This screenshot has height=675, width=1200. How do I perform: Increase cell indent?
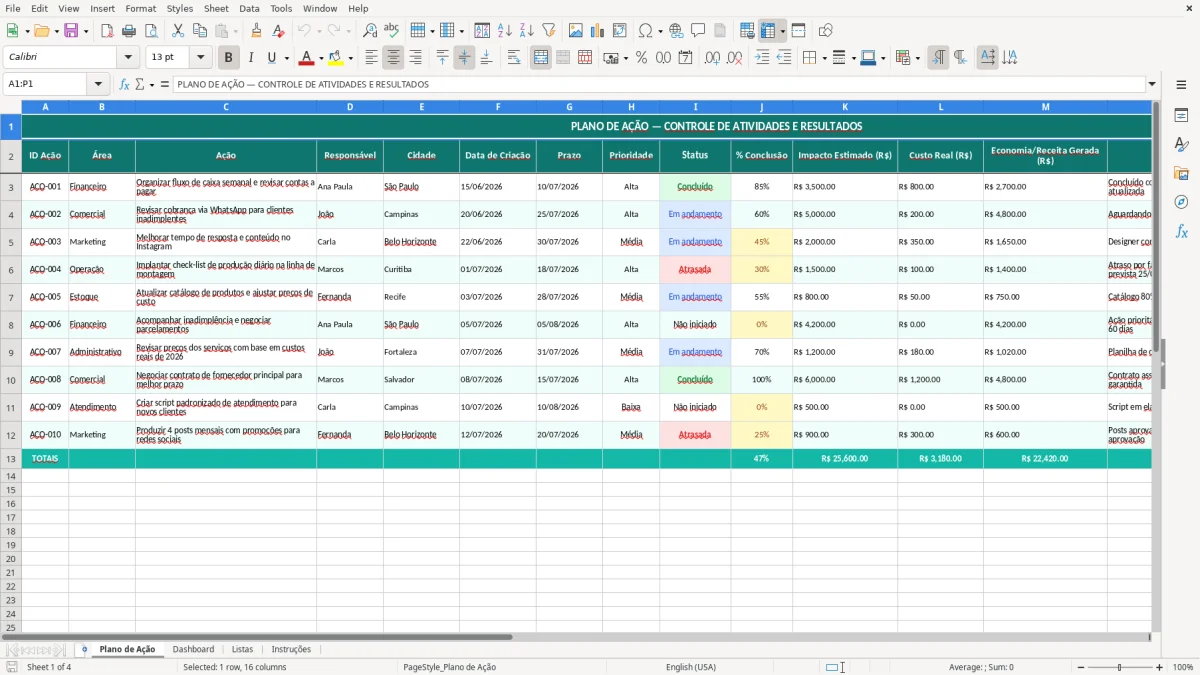[x=762, y=58]
